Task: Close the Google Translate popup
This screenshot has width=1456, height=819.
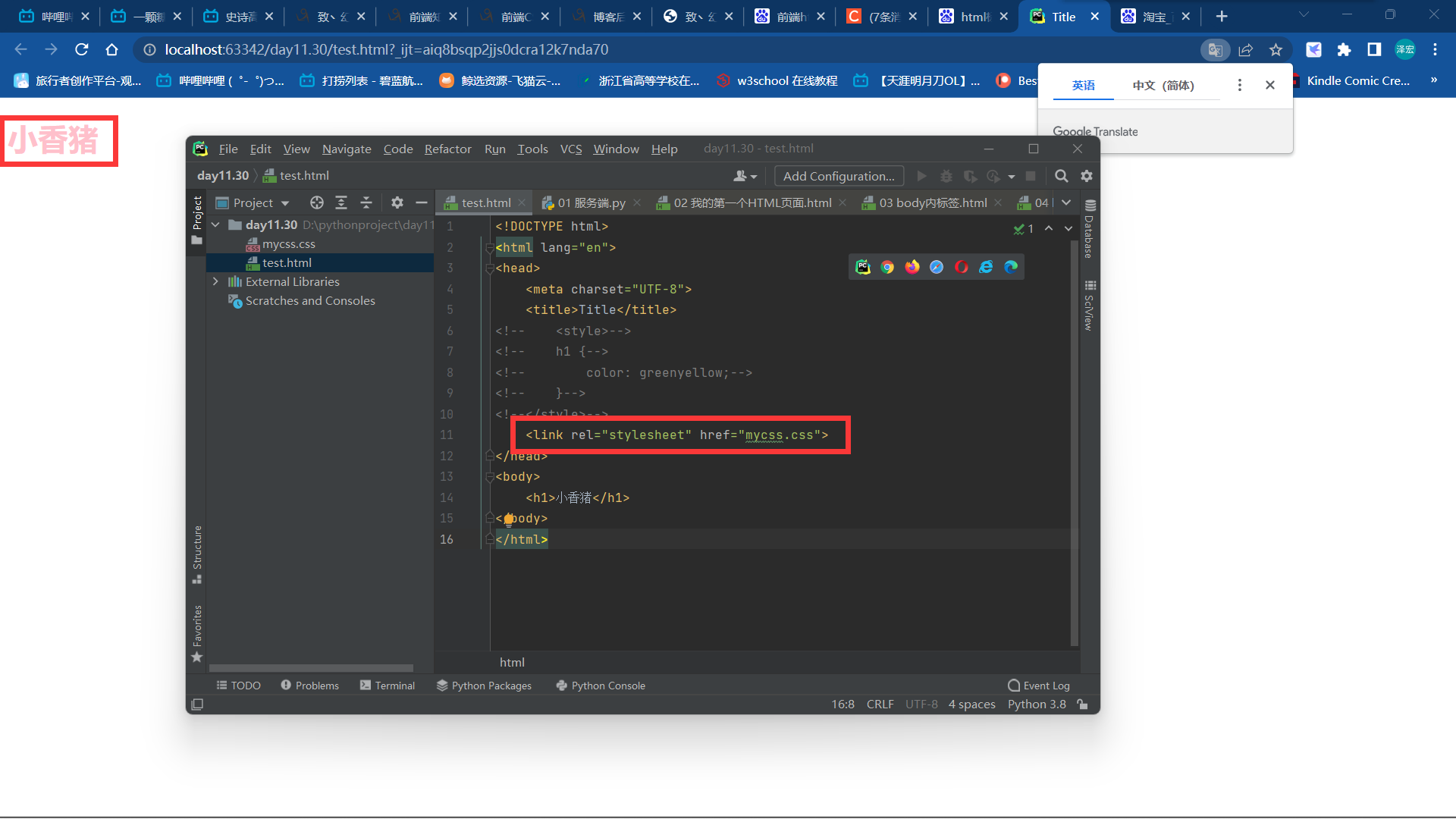Action: pyautogui.click(x=1270, y=85)
